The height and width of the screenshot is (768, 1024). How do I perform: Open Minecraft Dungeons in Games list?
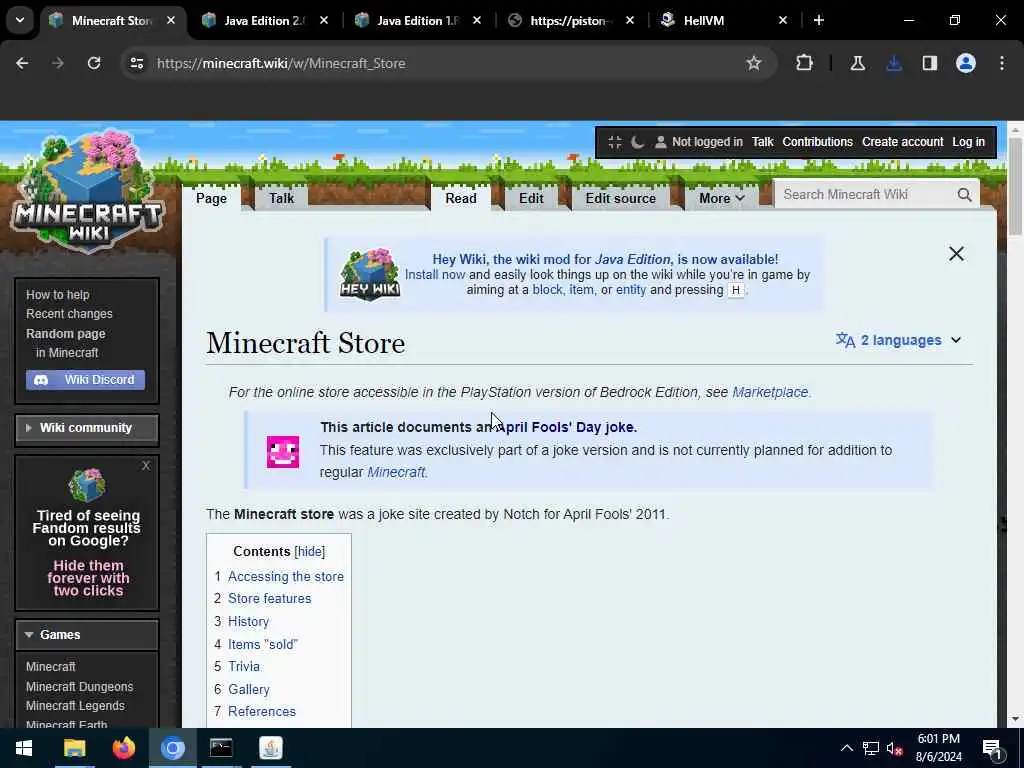80,687
